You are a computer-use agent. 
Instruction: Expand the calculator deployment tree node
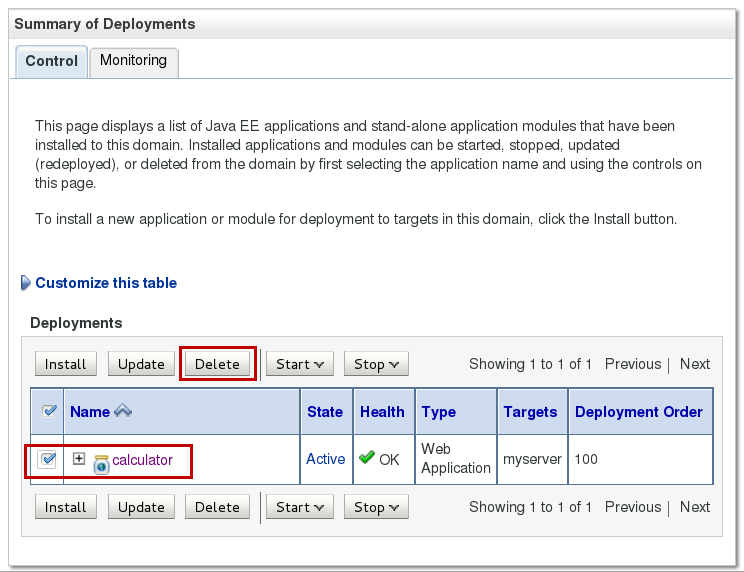79,459
